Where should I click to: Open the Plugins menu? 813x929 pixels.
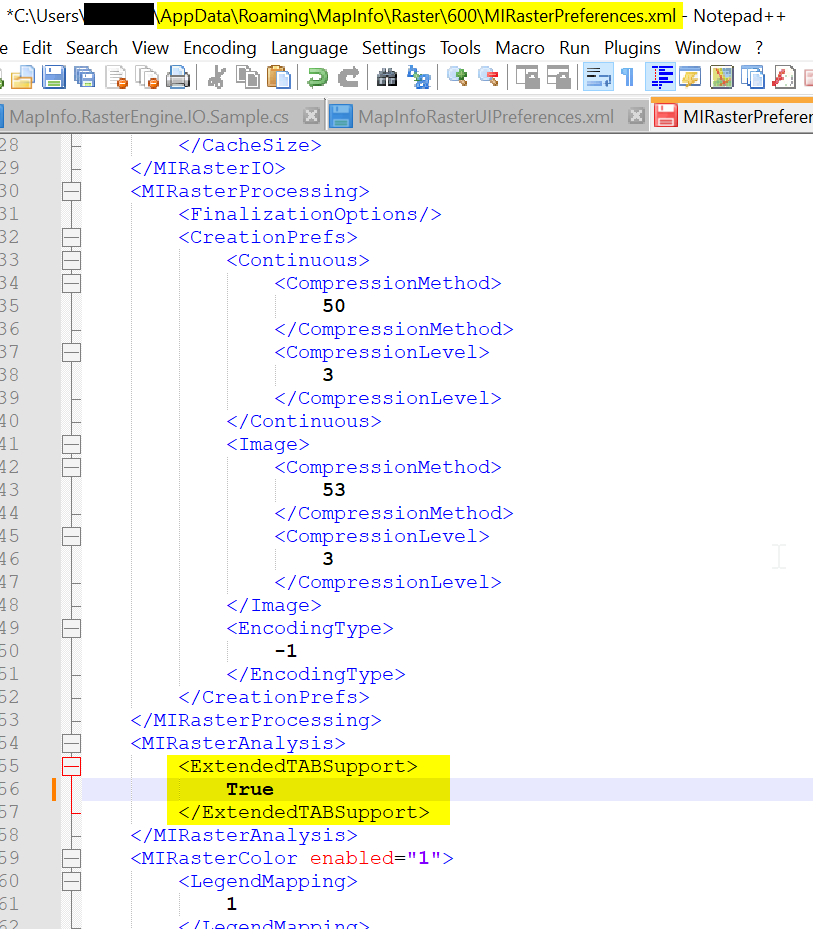coord(632,48)
